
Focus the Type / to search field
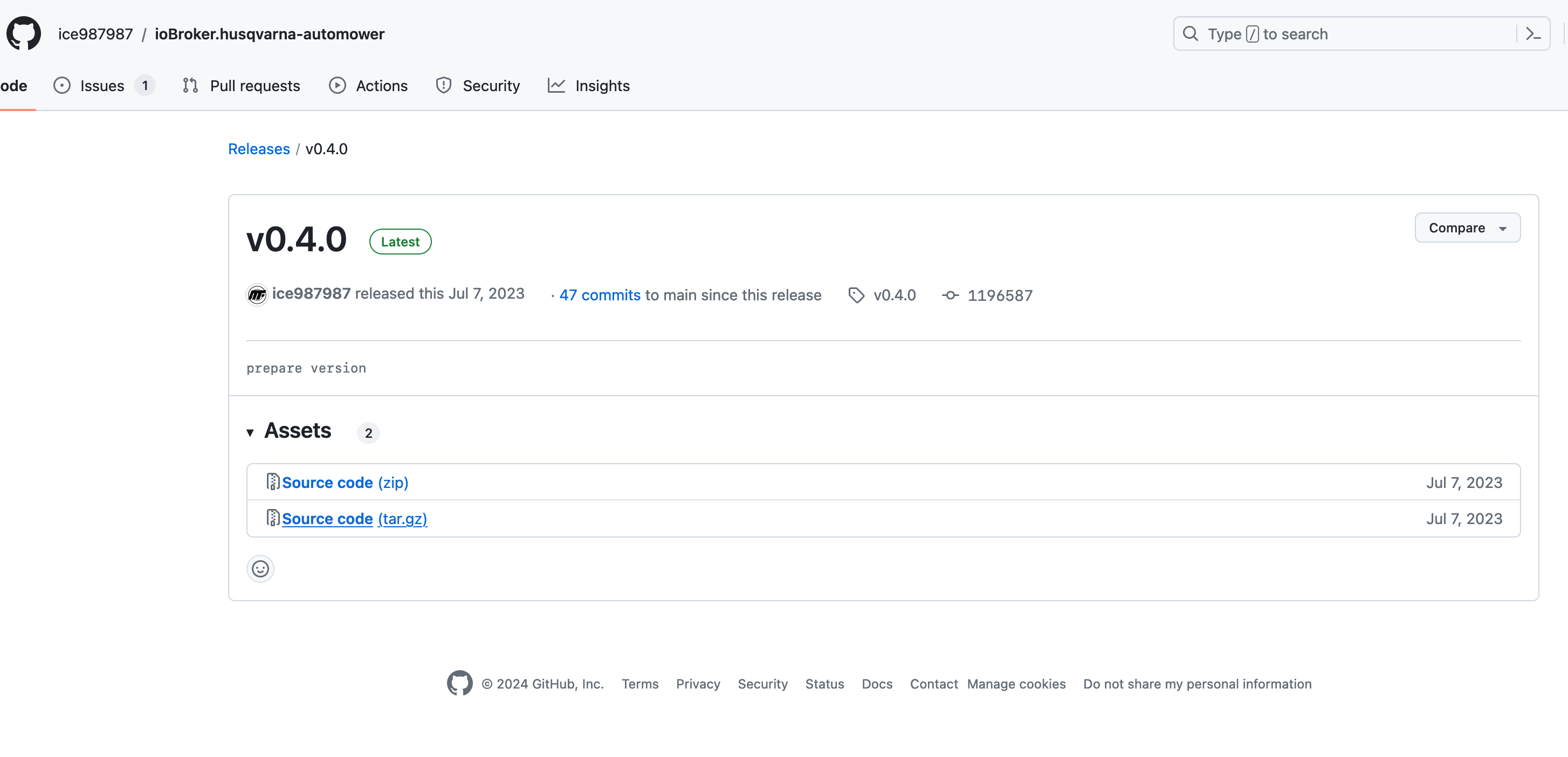(x=1345, y=34)
